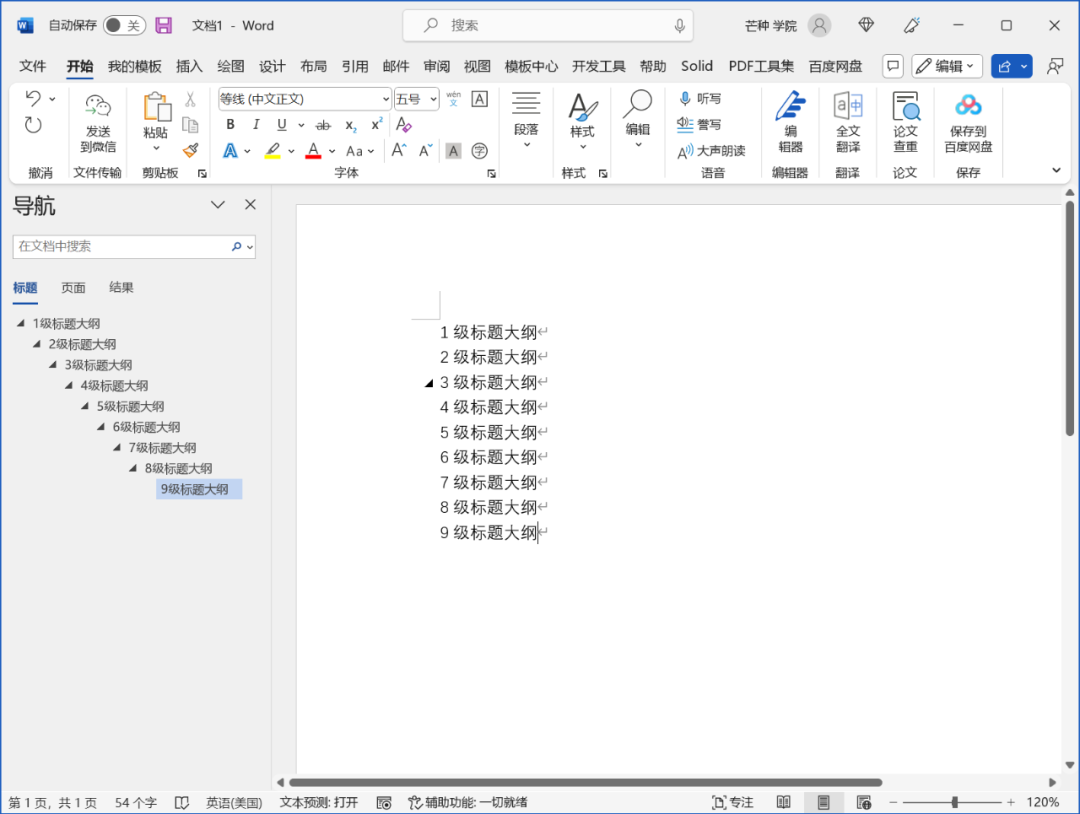Viewport: 1080px width, 814px height.
Task: Open the 插入 ribbon tab
Action: click(x=189, y=66)
